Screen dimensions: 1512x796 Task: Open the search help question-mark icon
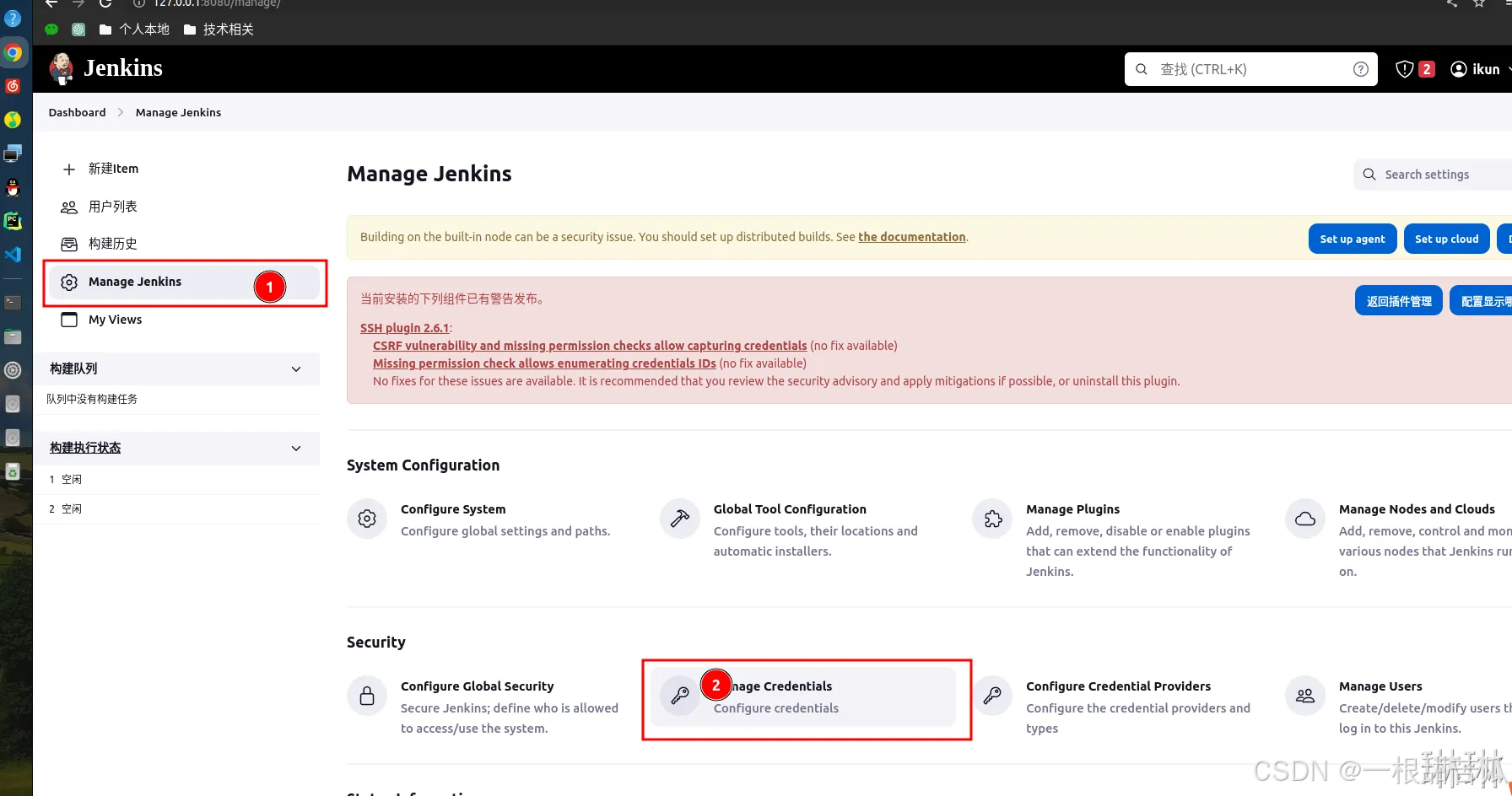(x=1360, y=69)
